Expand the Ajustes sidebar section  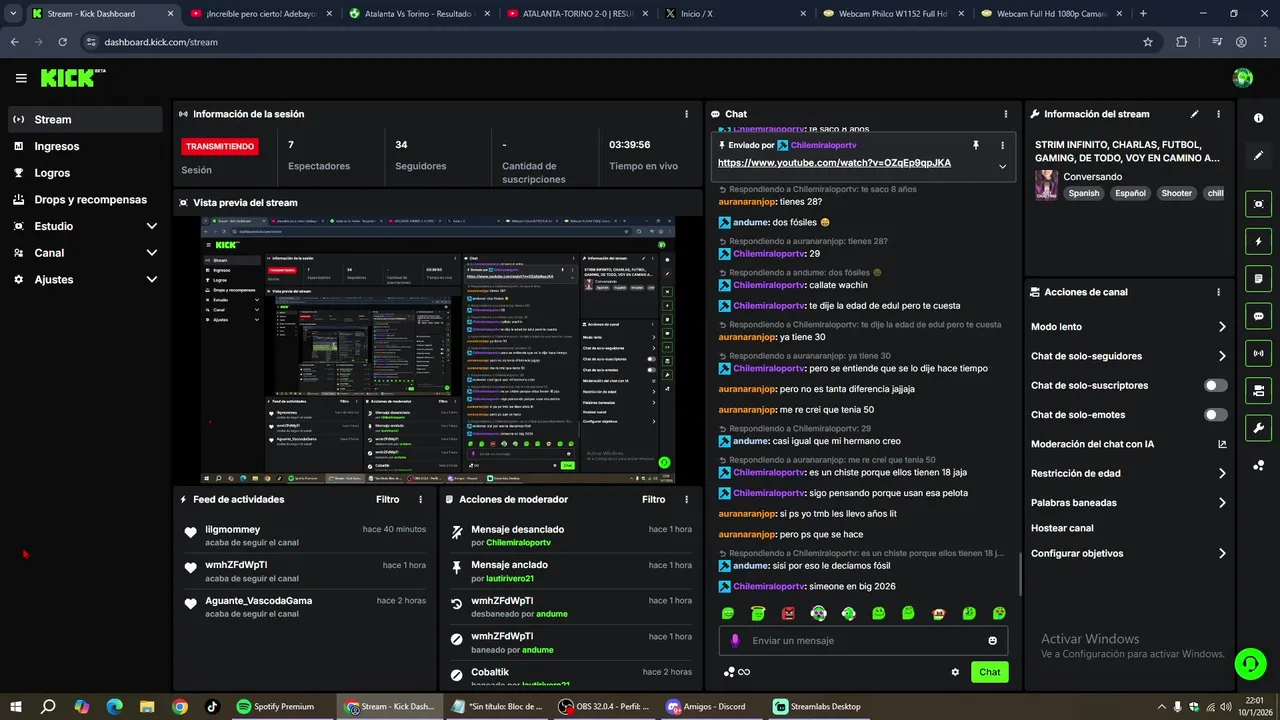pyautogui.click(x=85, y=280)
